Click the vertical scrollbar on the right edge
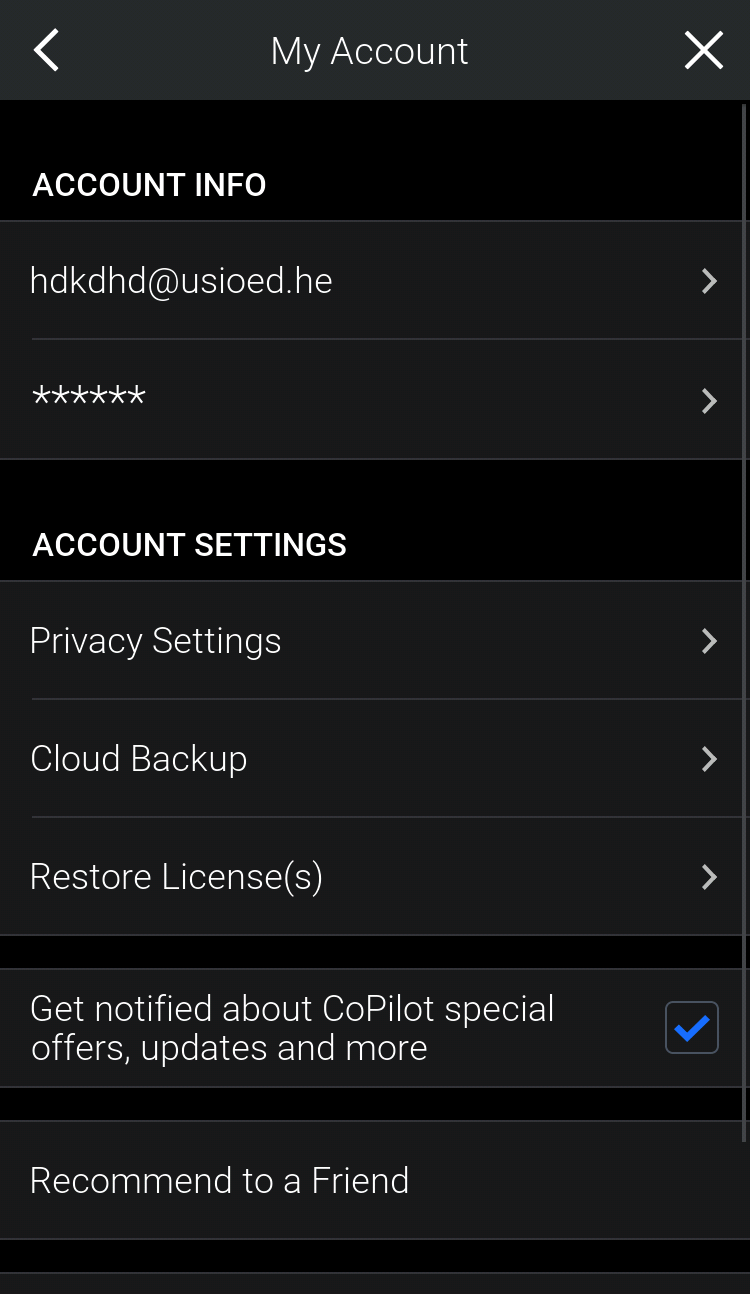Screen dimensions: 750x1294 [744, 620]
